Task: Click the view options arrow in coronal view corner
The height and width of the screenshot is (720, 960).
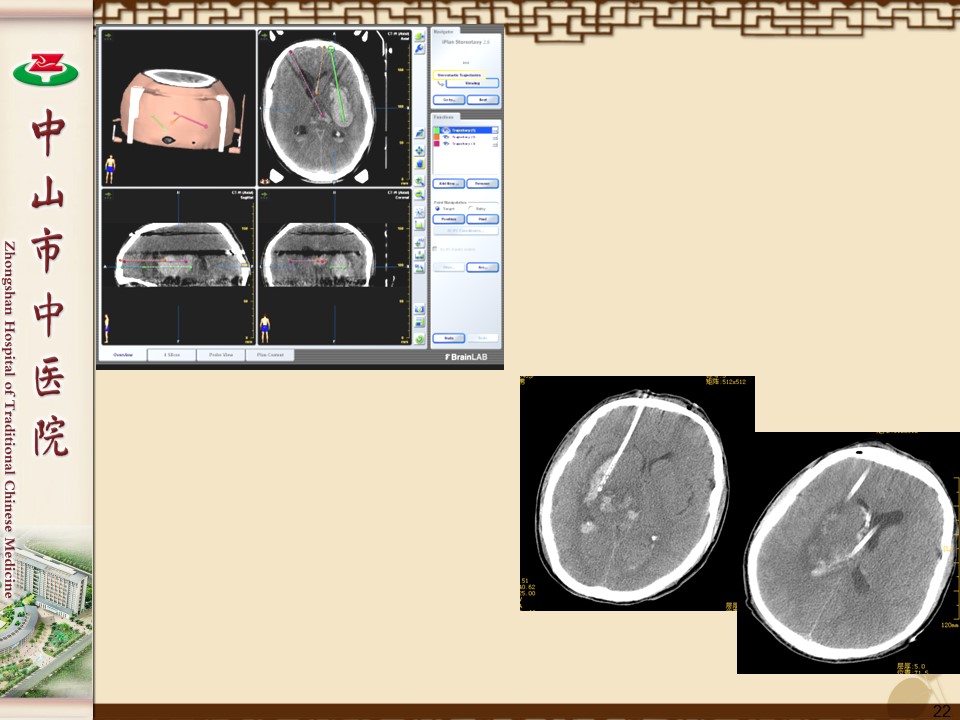Action: [x=264, y=195]
